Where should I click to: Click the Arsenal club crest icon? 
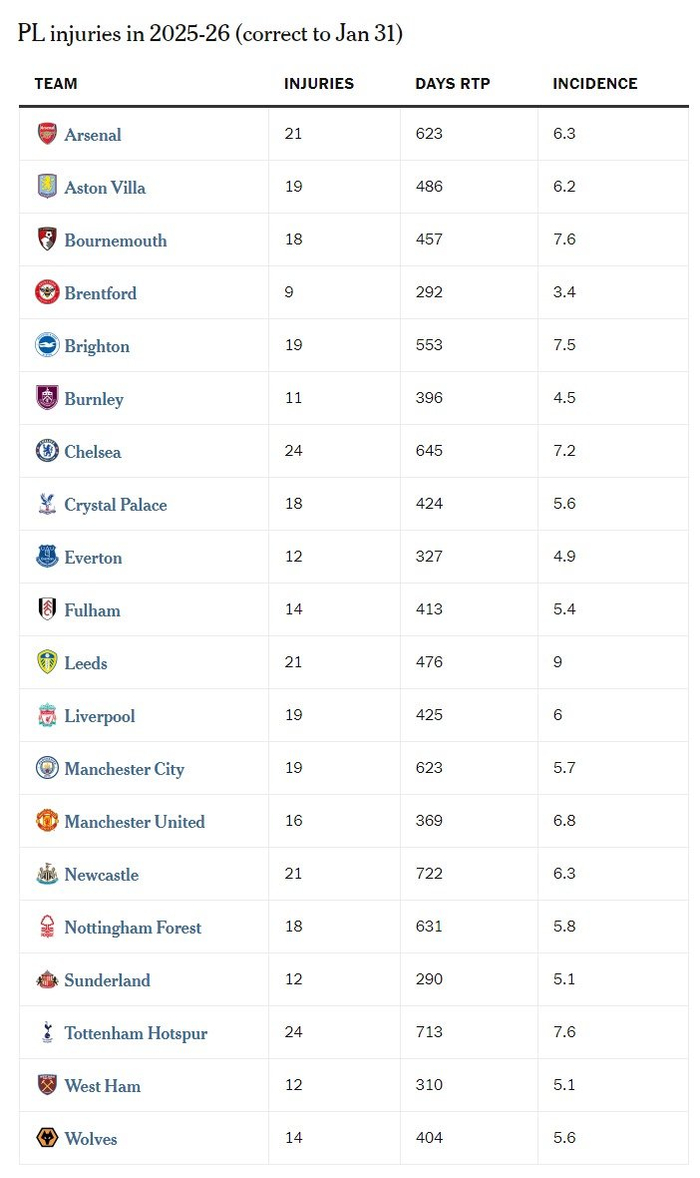[47, 134]
